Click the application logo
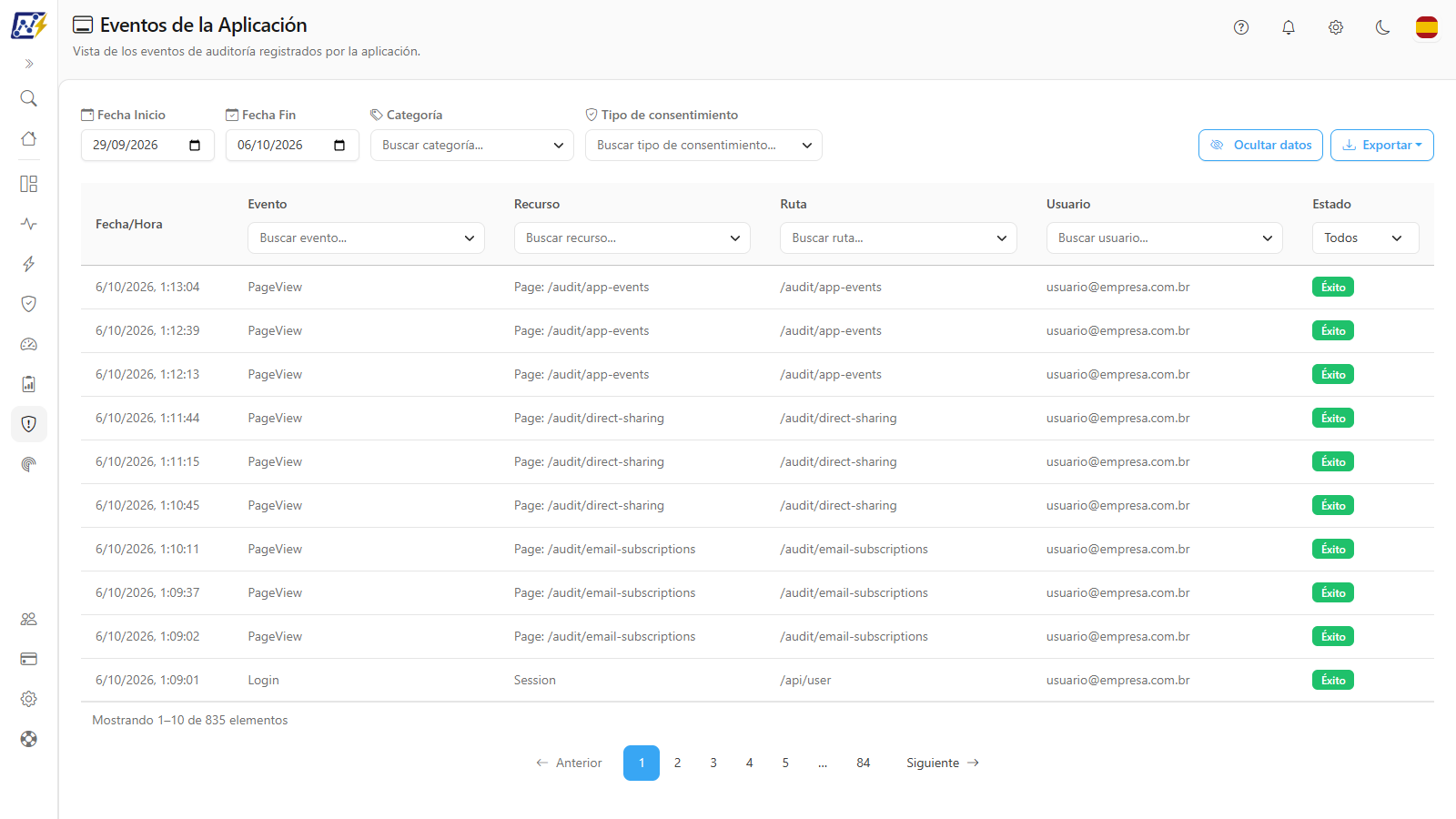Screen dimensions: 1456x819 (x=29, y=25)
